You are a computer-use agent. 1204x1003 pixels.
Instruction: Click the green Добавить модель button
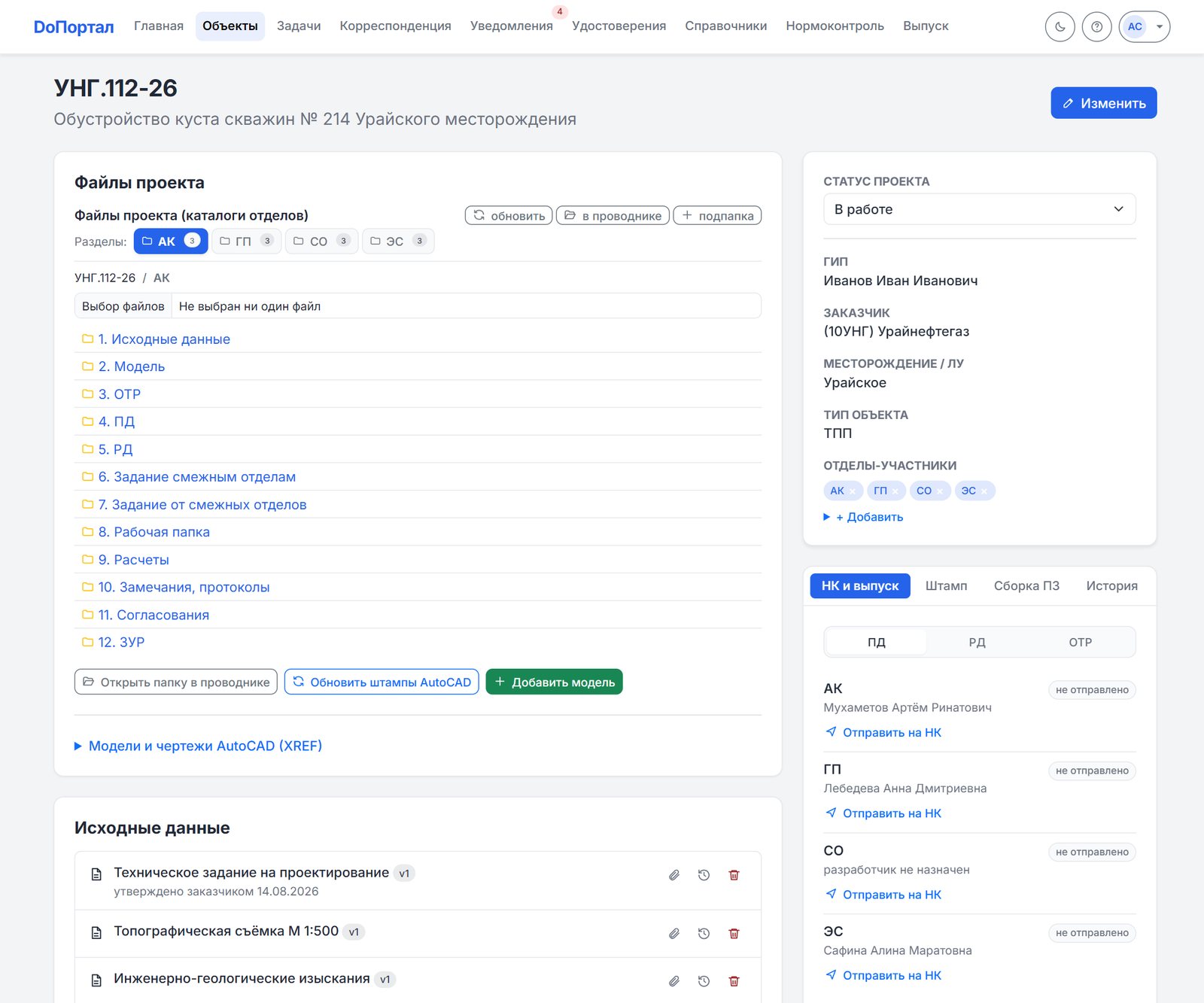tap(554, 682)
